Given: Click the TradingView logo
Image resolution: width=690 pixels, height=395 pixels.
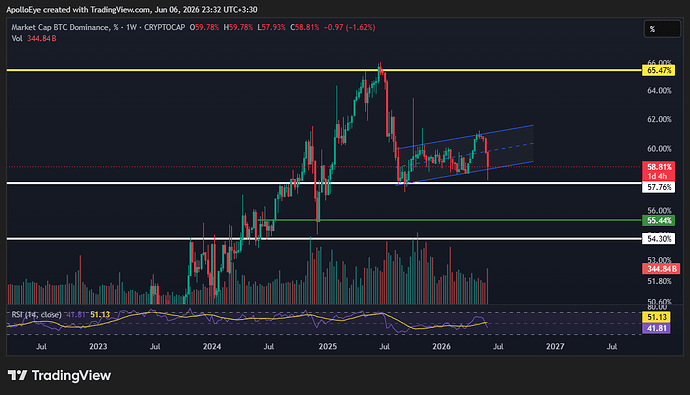Looking at the screenshot, I should point(60,375).
